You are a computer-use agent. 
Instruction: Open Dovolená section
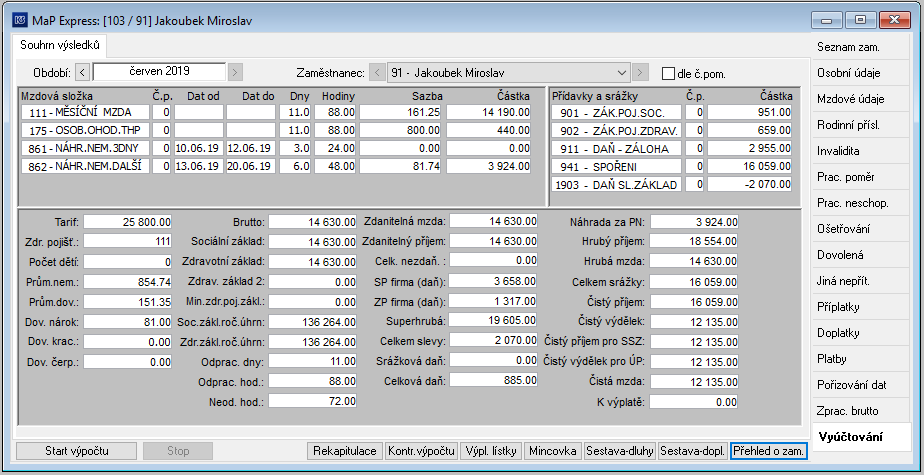point(860,255)
